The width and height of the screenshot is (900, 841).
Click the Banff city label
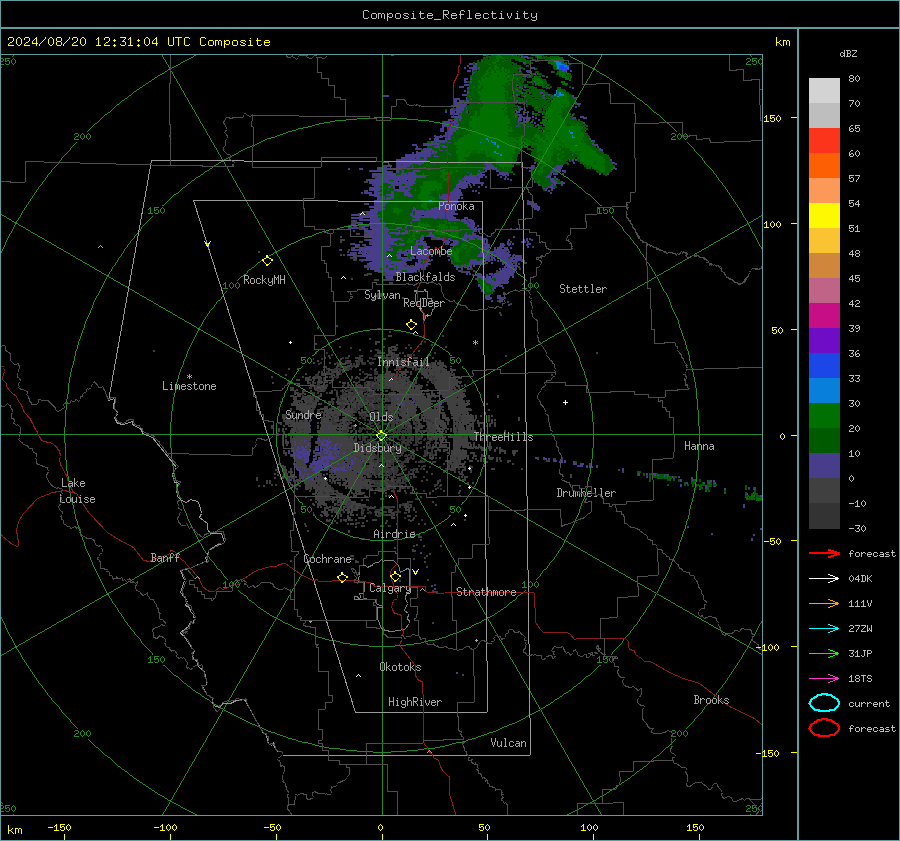165,558
